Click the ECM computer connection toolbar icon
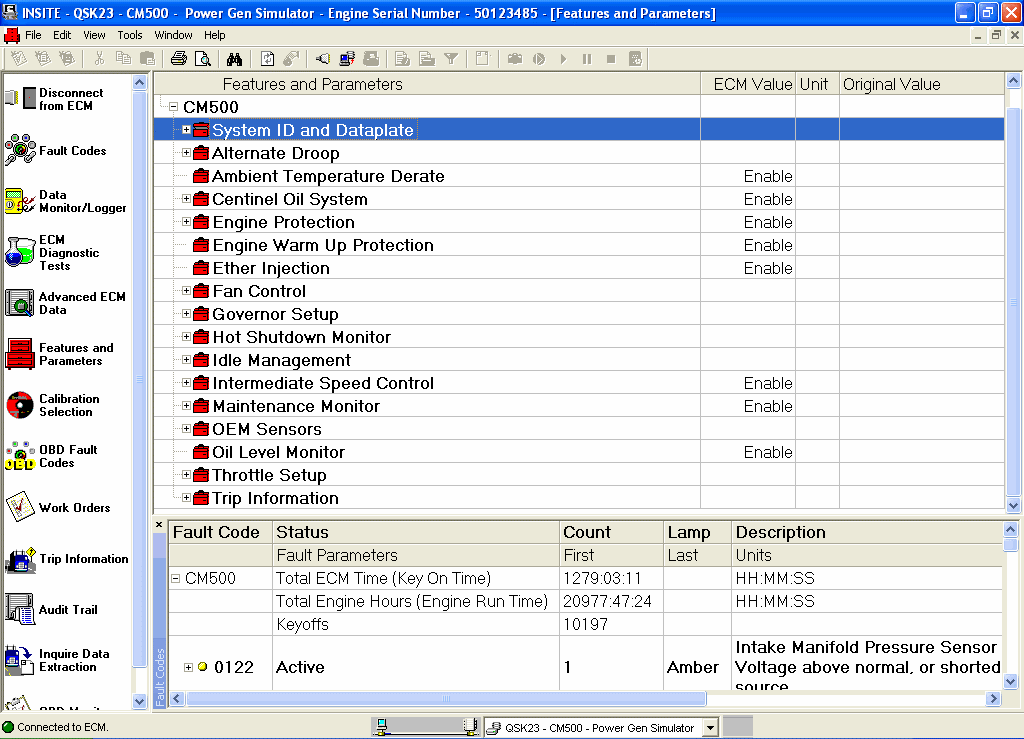The width and height of the screenshot is (1024, 739). (347, 59)
